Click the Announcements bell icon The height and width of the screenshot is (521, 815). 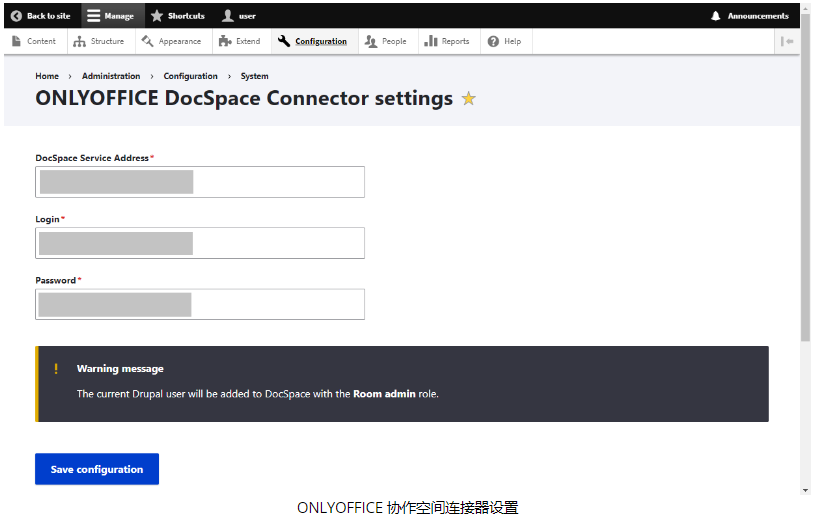point(716,16)
